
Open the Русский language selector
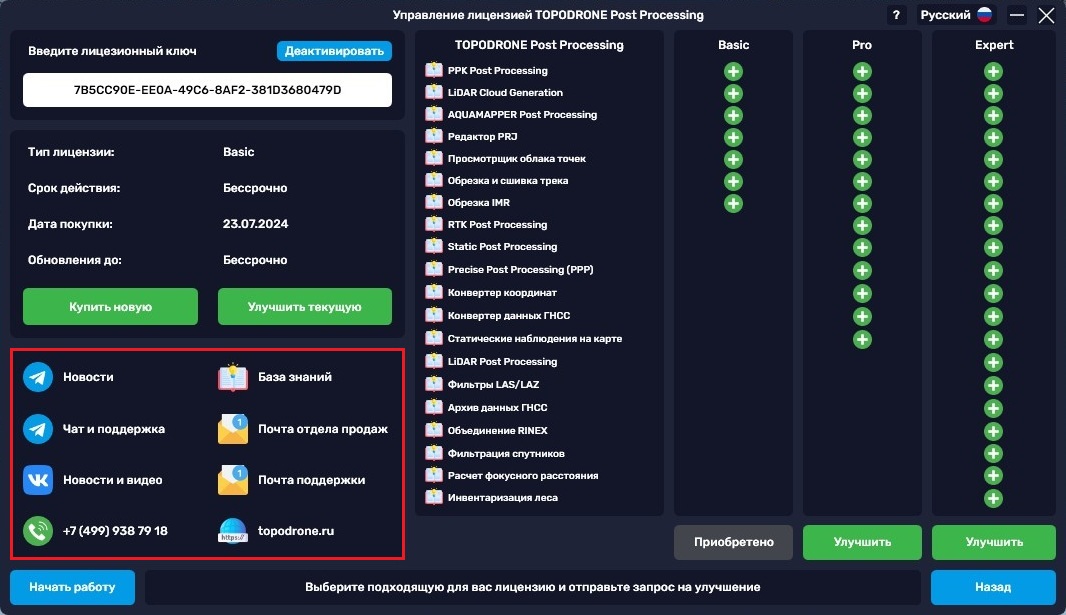coord(956,15)
